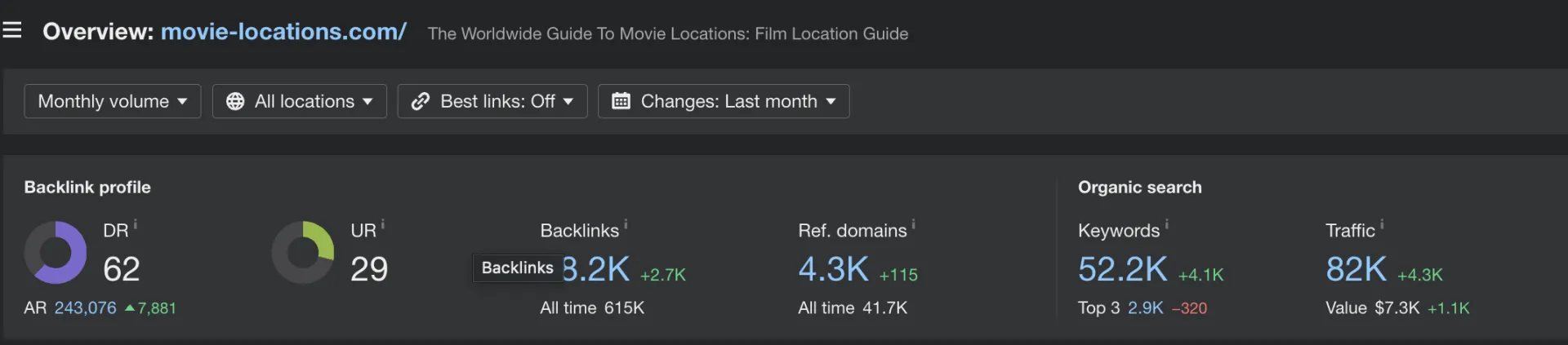Click the Organic search heading

[1140, 187]
